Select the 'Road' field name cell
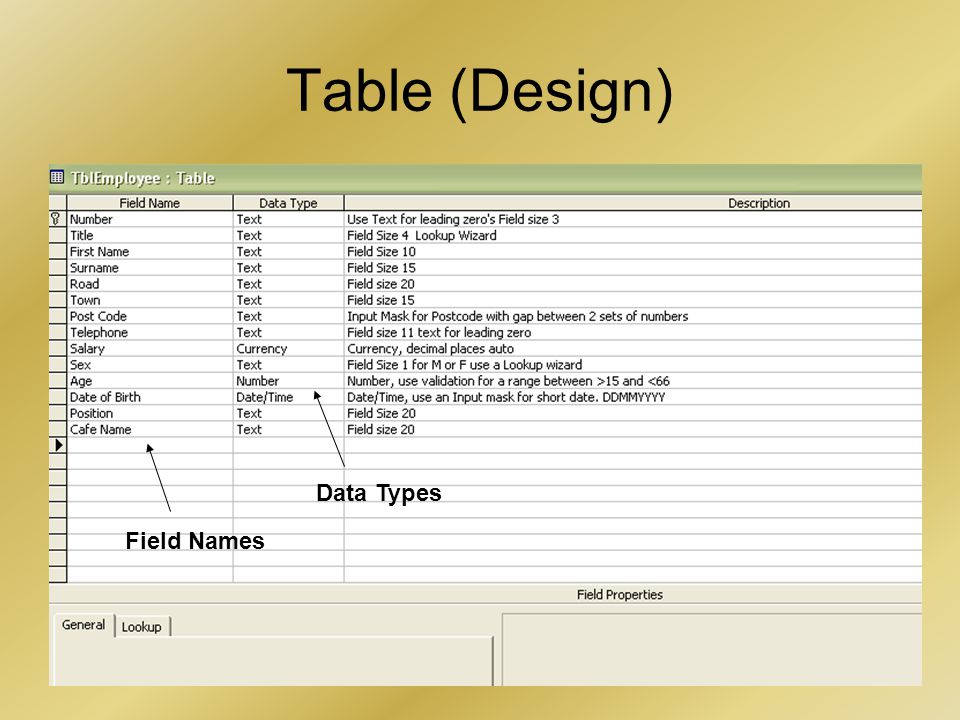 [x=150, y=284]
